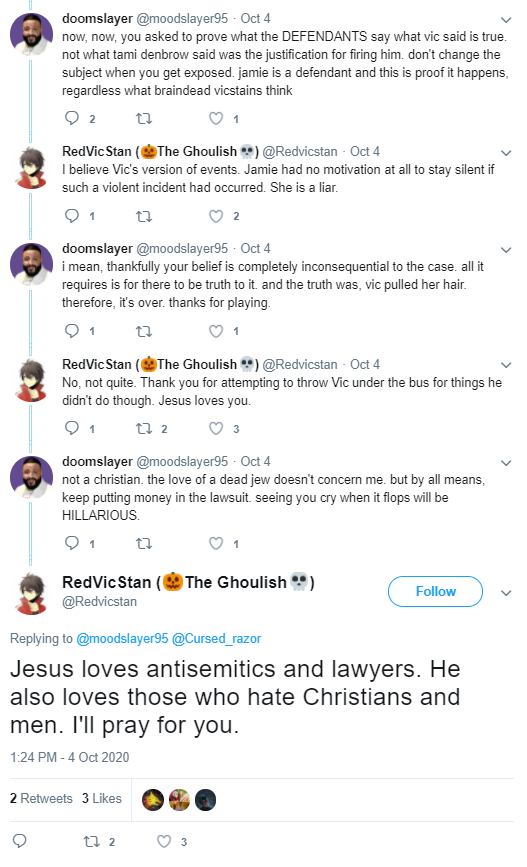
Task: Open the chevron menu beside the Follow button
Action: (505, 593)
